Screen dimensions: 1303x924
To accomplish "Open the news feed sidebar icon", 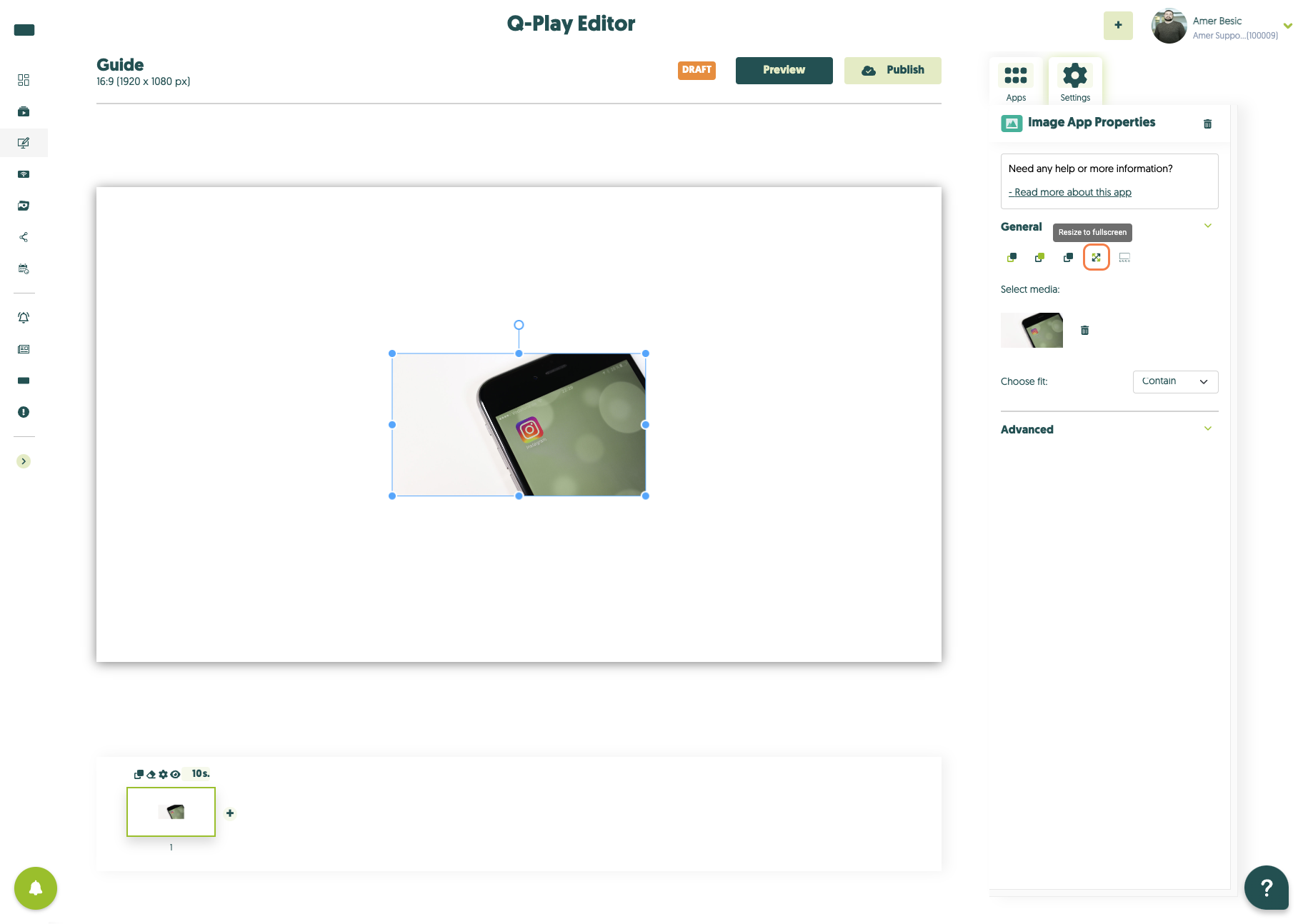I will tap(24, 349).
